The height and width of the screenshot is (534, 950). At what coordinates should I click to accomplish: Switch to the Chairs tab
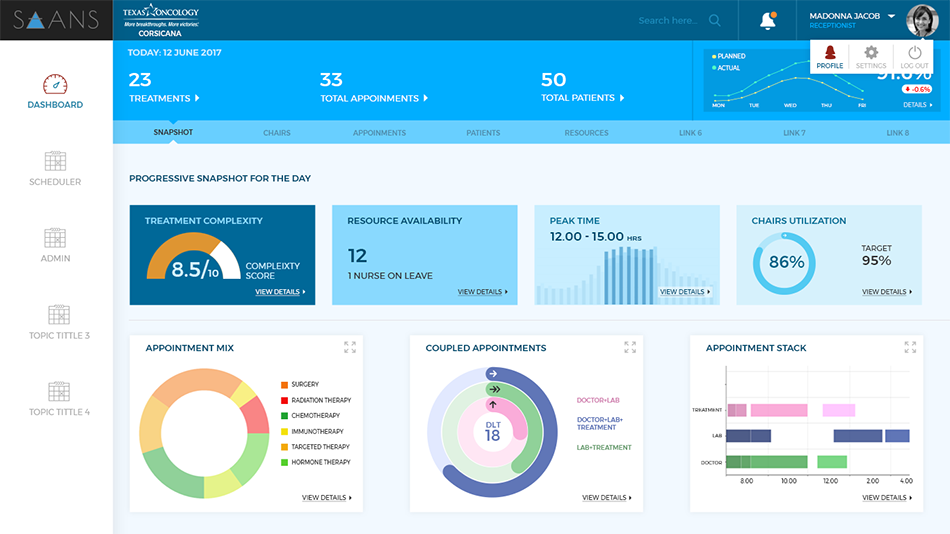[277, 132]
